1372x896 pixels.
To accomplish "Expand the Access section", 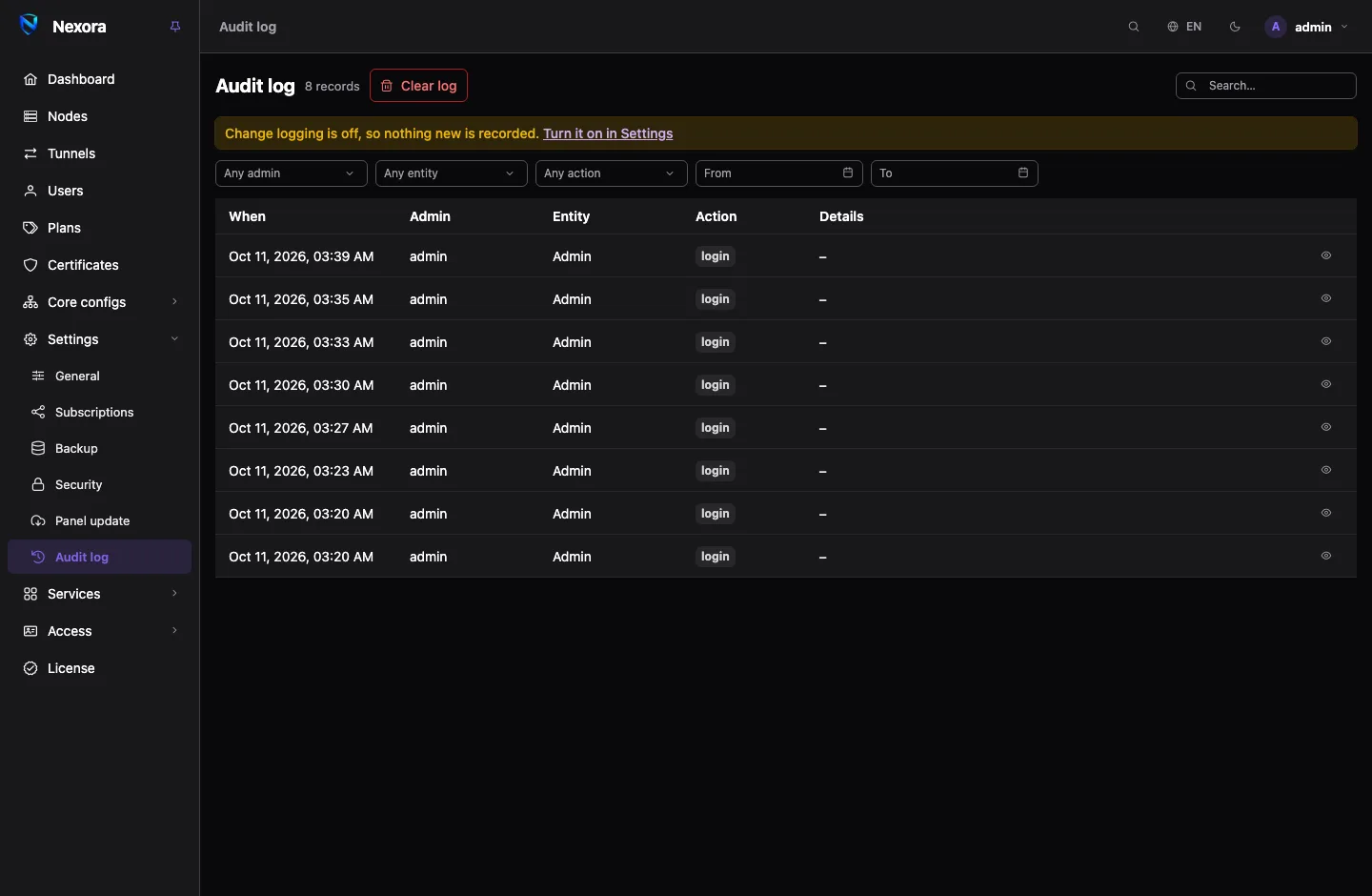I will (99, 631).
